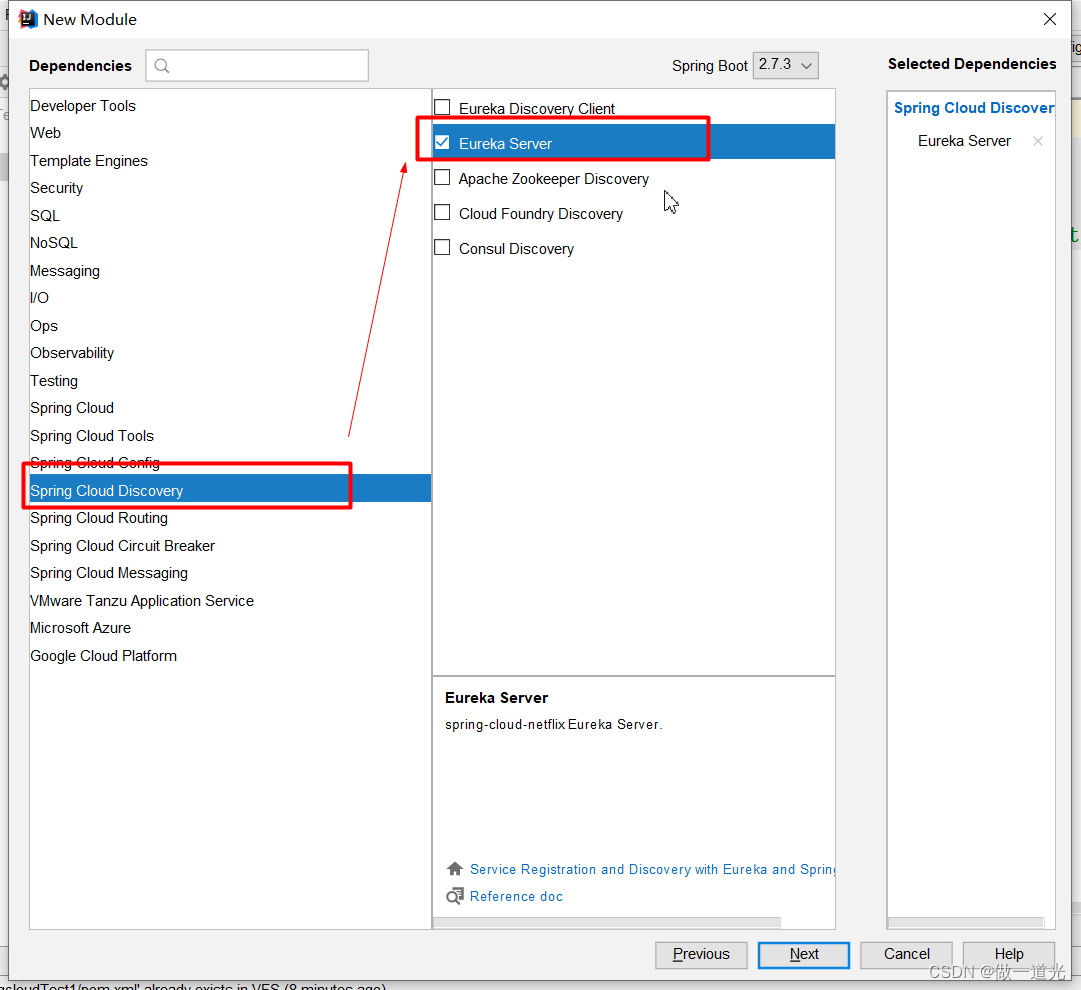Focus the dependencies search field
This screenshot has height=990, width=1081.
tap(257, 65)
